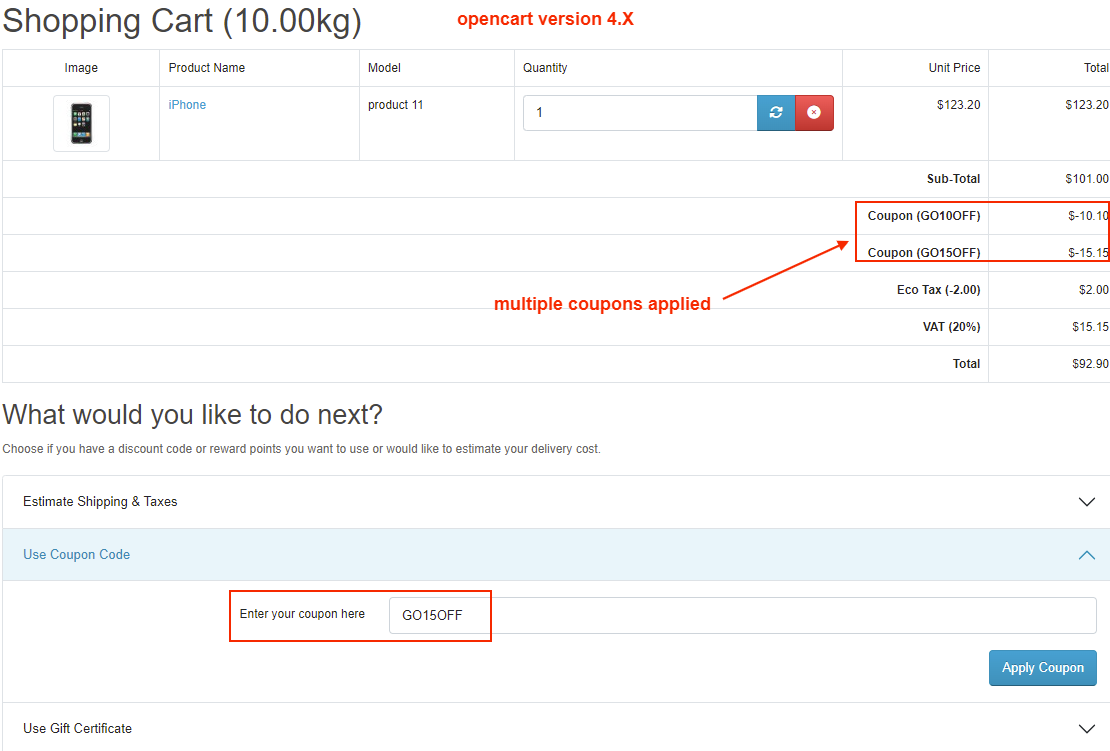Click the Product Name column header

[x=207, y=68]
